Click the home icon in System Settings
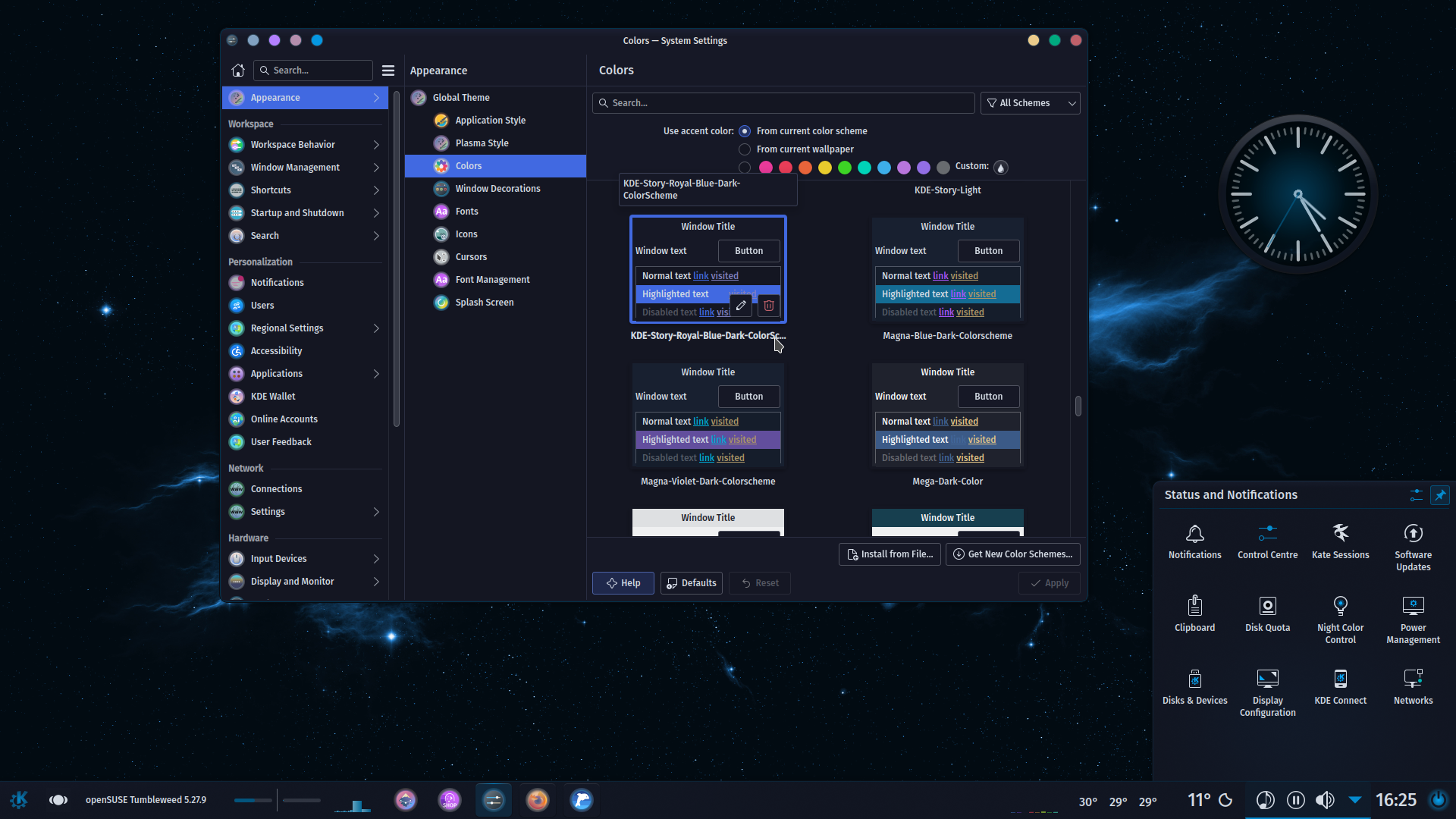1456x819 pixels. [237, 71]
